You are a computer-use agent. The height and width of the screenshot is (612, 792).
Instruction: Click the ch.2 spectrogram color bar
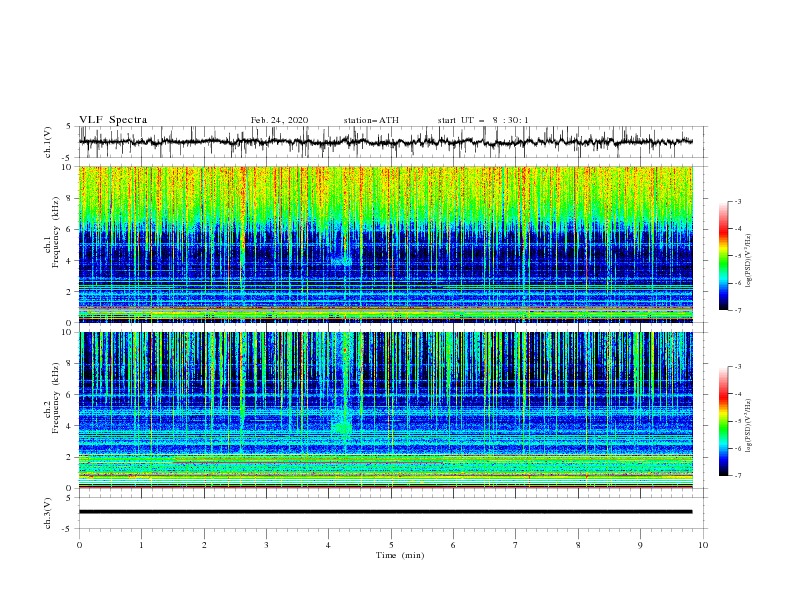pyautogui.click(x=723, y=421)
